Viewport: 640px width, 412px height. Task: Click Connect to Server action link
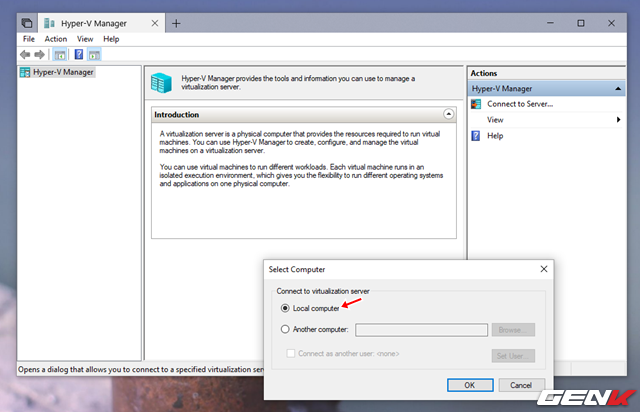[x=520, y=104]
